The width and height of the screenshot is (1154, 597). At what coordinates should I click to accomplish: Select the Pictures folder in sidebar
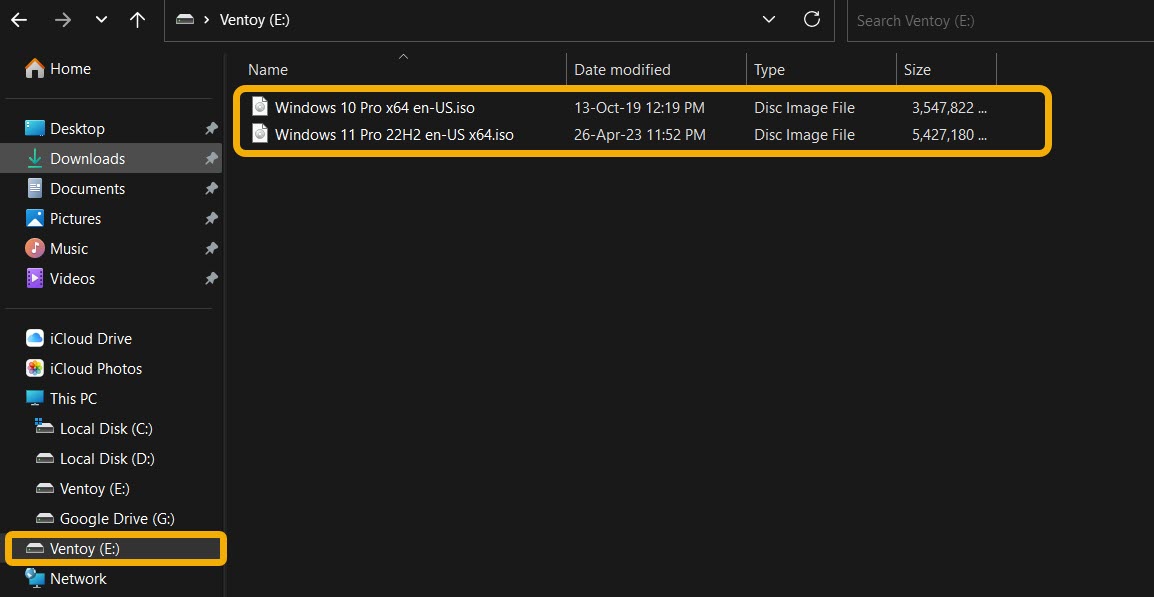[x=75, y=218]
